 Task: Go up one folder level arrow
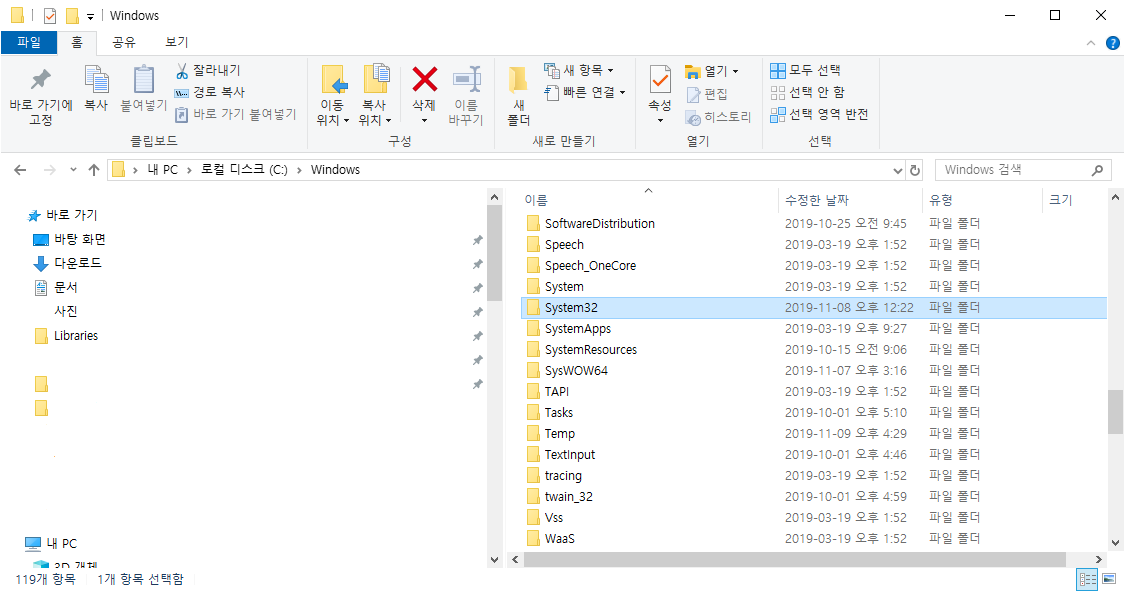click(x=93, y=170)
